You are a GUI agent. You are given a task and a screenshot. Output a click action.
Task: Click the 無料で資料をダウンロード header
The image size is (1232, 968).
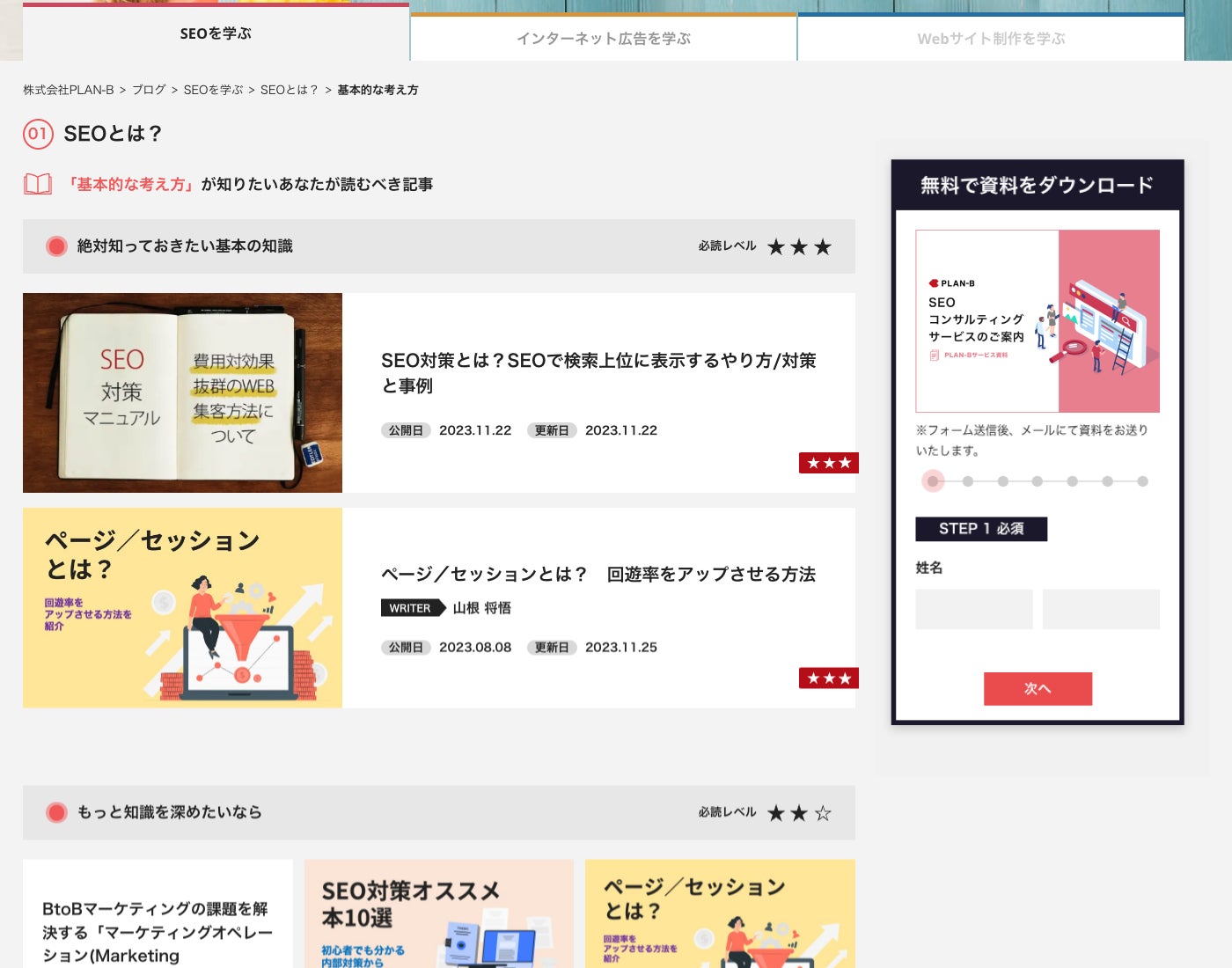coord(1038,185)
